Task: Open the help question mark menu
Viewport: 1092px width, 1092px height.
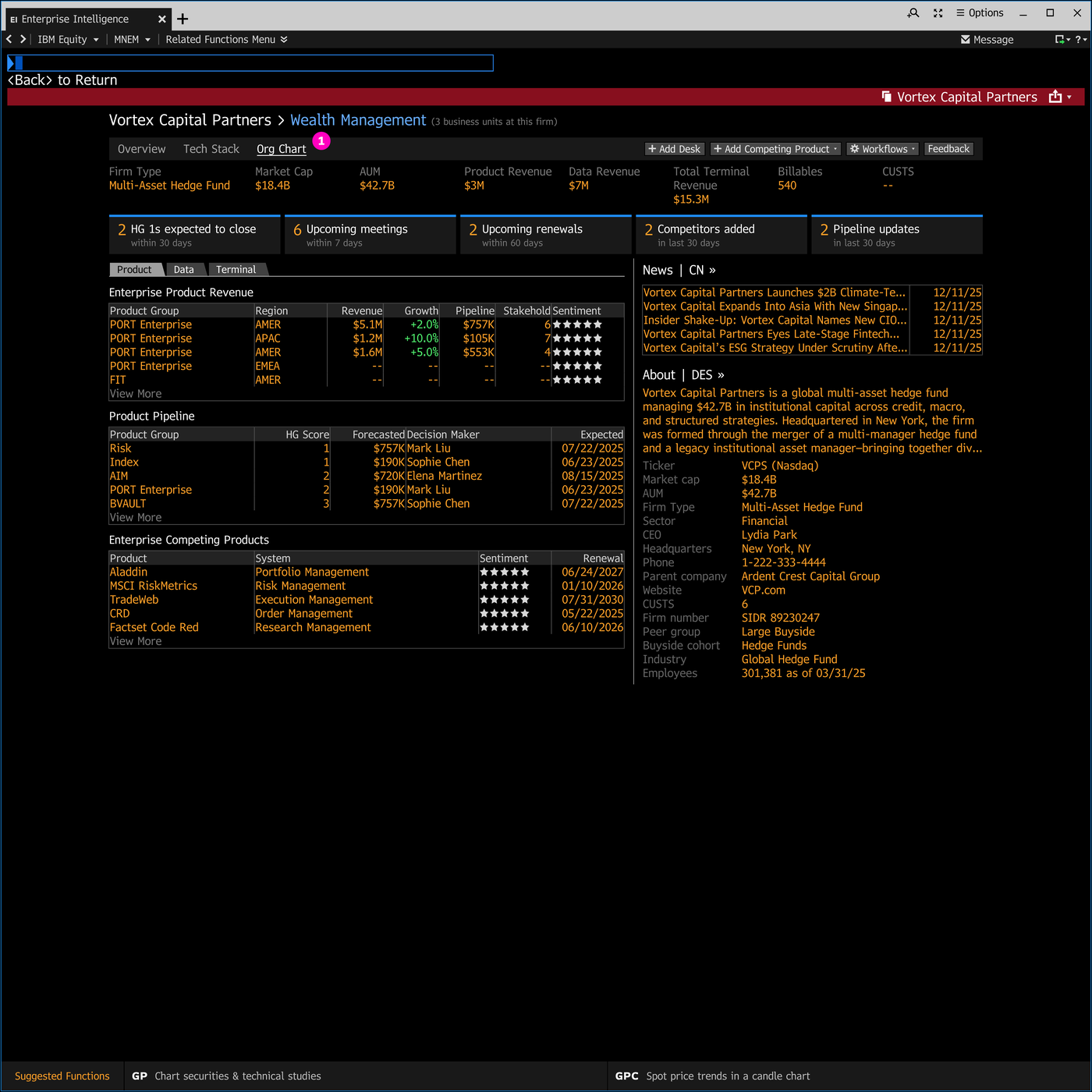Action: [x=1081, y=39]
